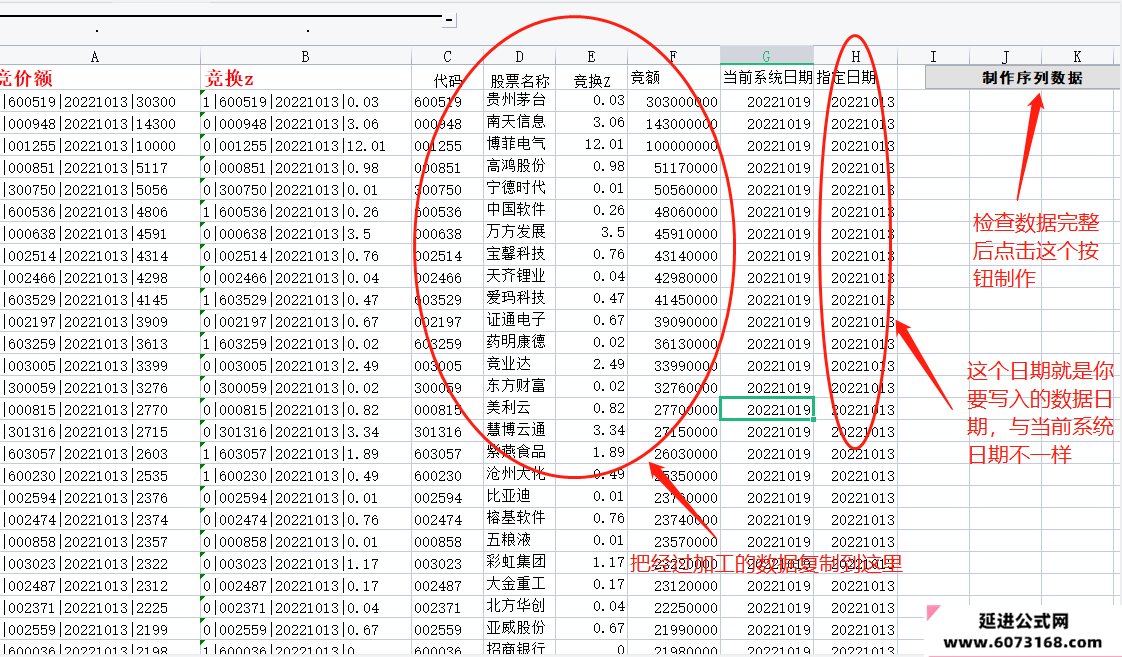Select the 当前系统日期 header cell

coord(766,78)
